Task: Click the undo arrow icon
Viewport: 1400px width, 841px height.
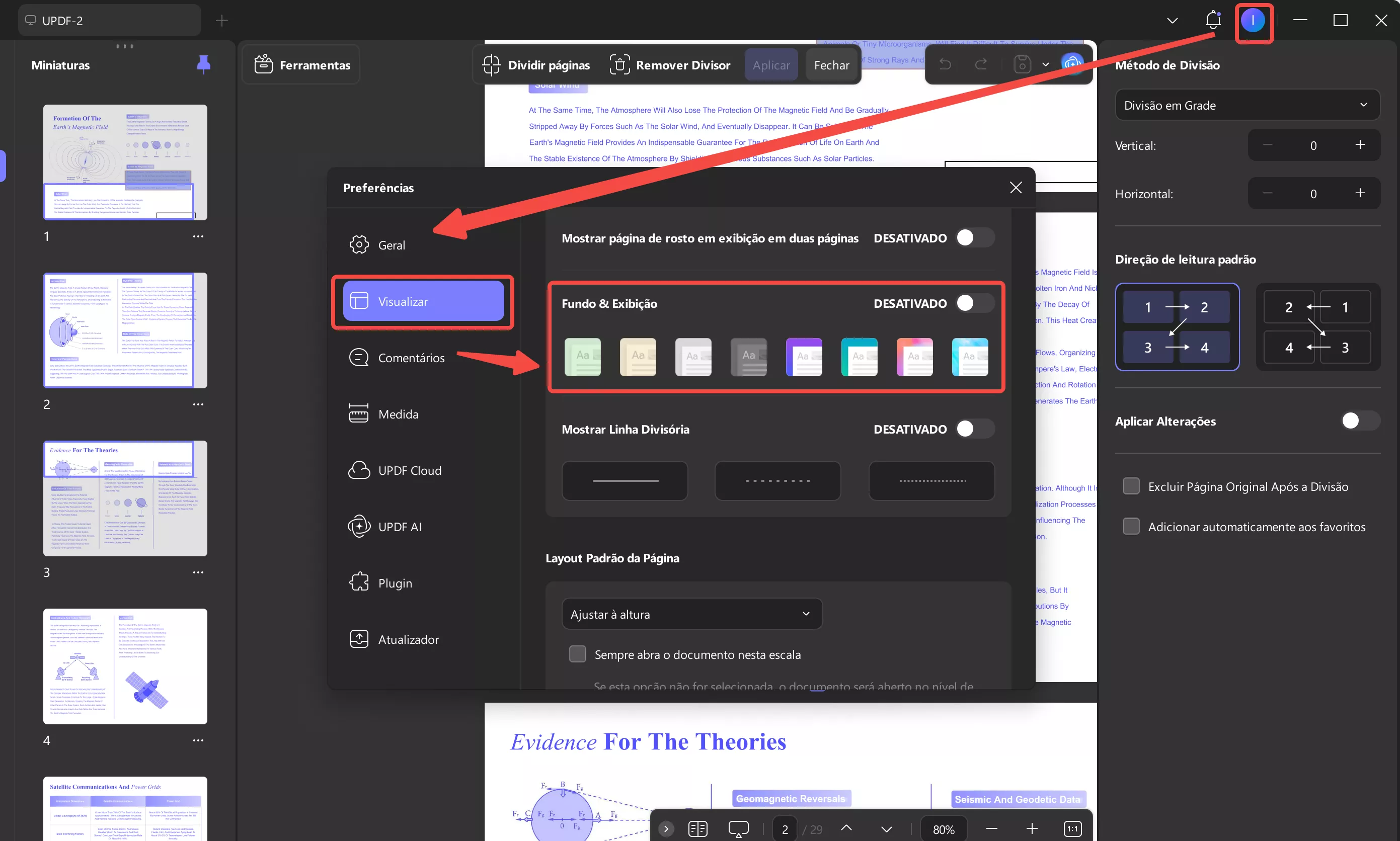Action: [945, 64]
